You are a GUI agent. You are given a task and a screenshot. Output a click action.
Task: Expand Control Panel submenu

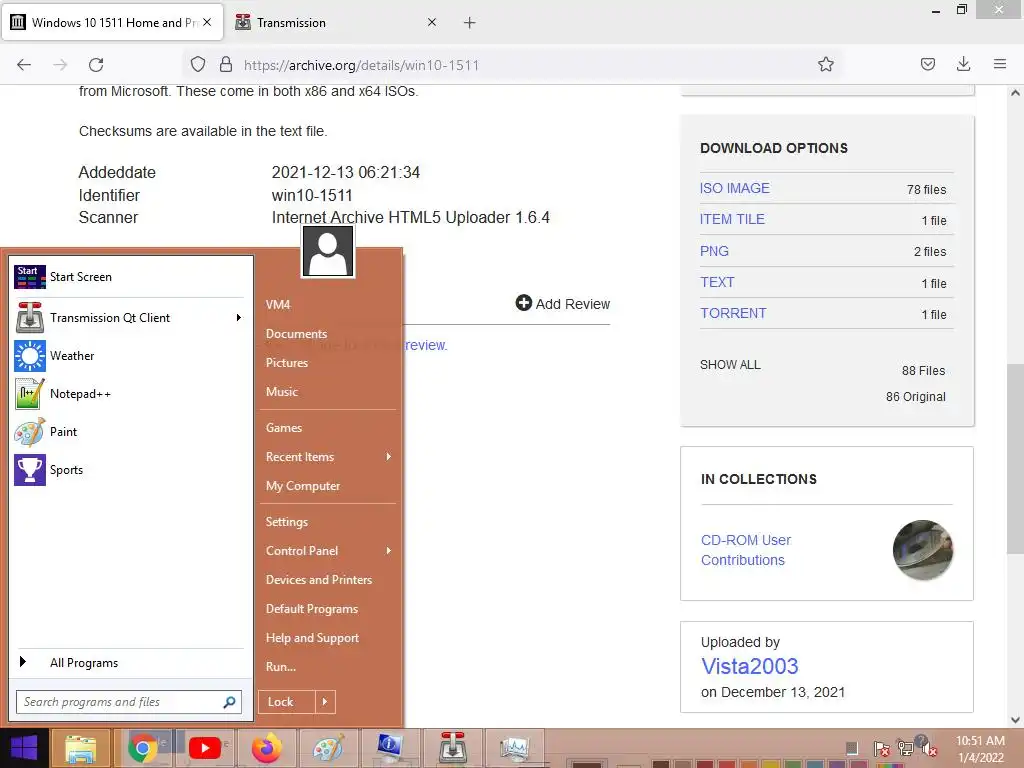pyautogui.click(x=389, y=551)
